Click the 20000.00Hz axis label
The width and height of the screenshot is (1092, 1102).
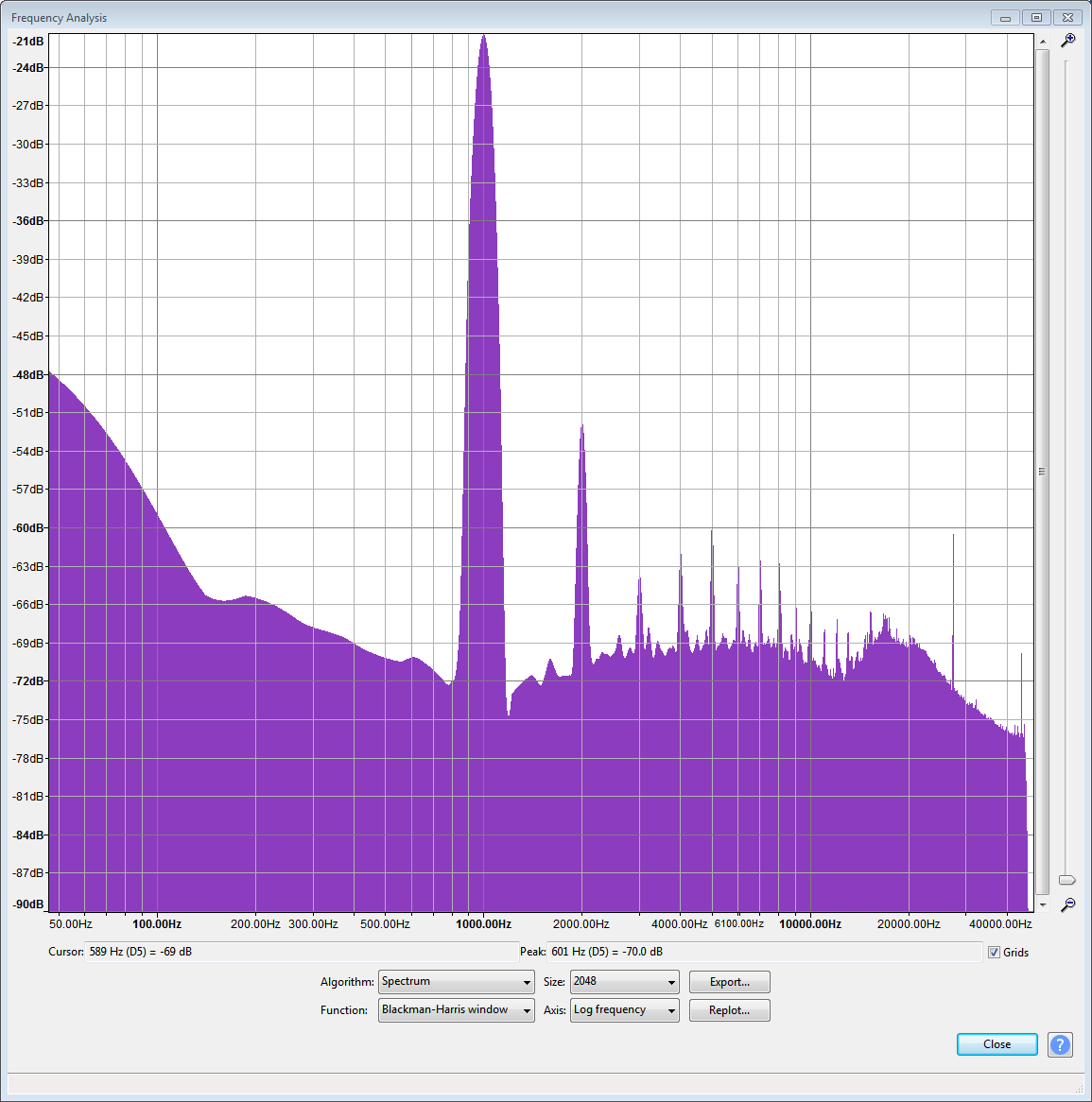point(909,924)
